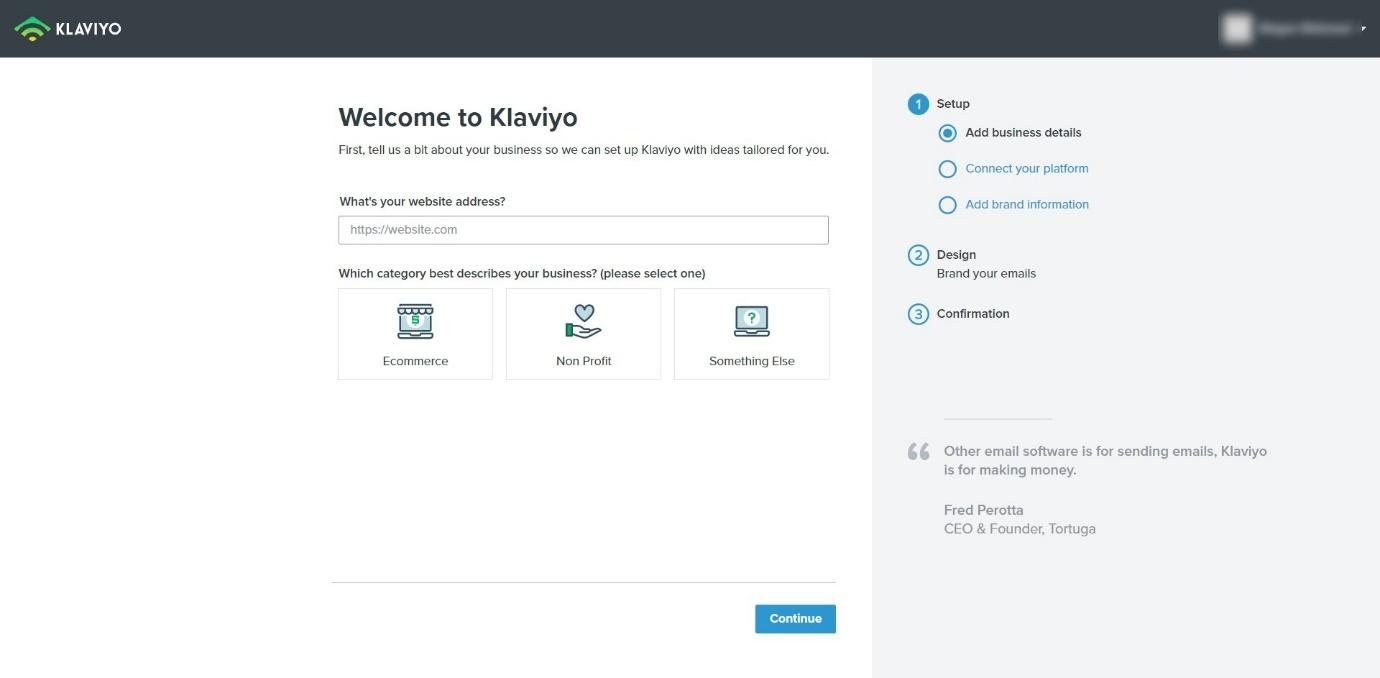Image resolution: width=1380 pixels, height=678 pixels.
Task: Click the step 2 Design number circle
Action: [918, 255]
